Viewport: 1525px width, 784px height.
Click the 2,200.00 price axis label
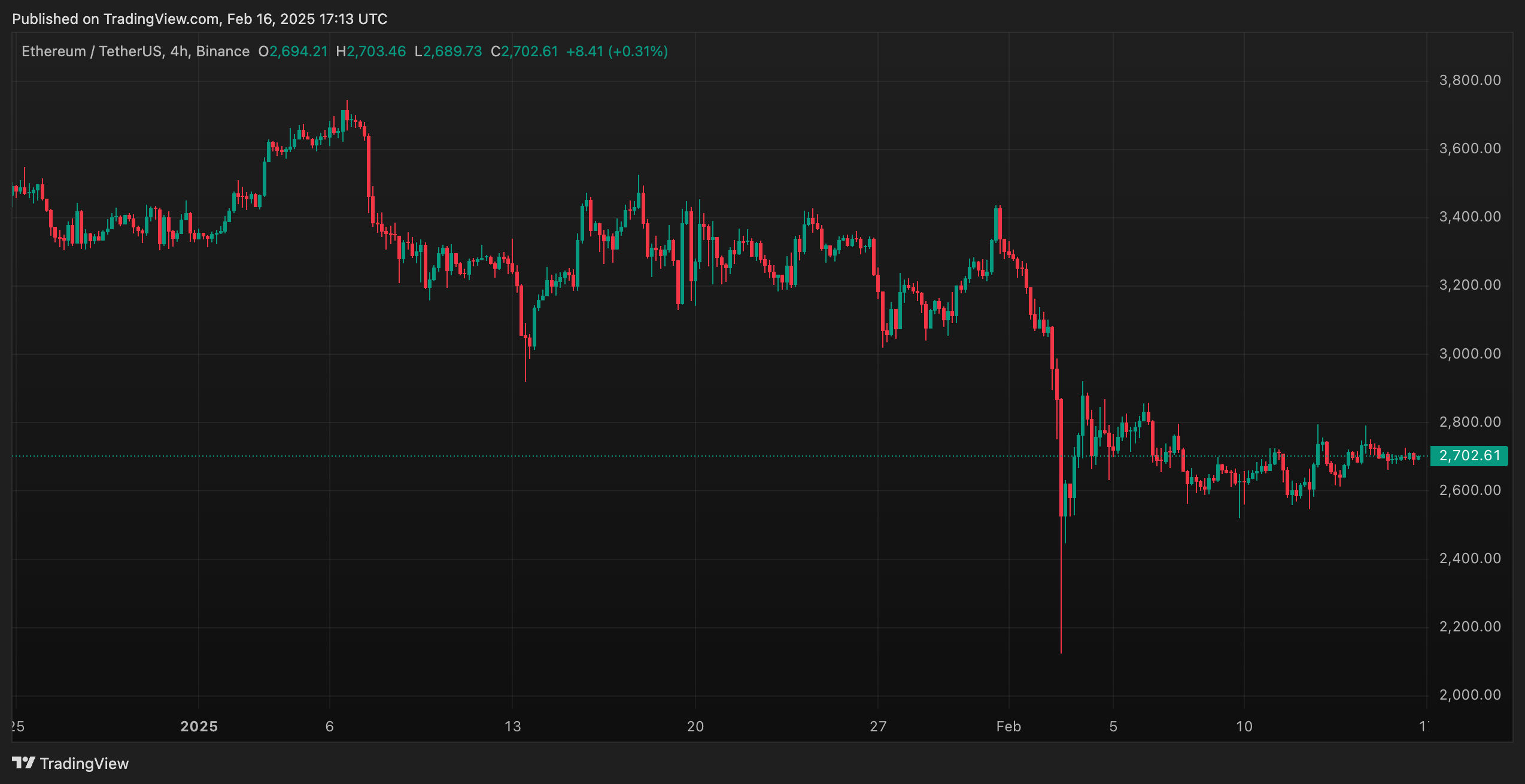1470,627
